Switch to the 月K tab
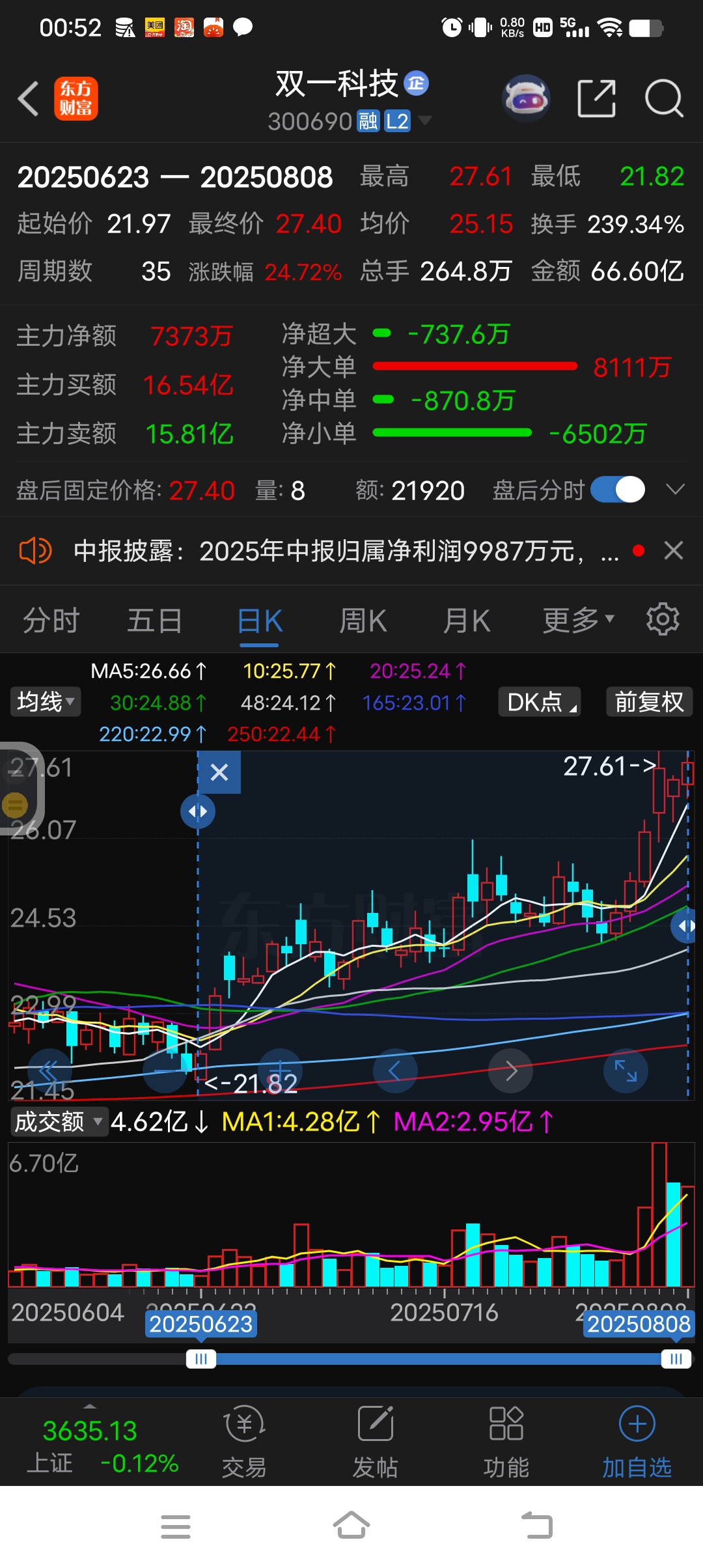The image size is (703, 1568). pos(467,621)
